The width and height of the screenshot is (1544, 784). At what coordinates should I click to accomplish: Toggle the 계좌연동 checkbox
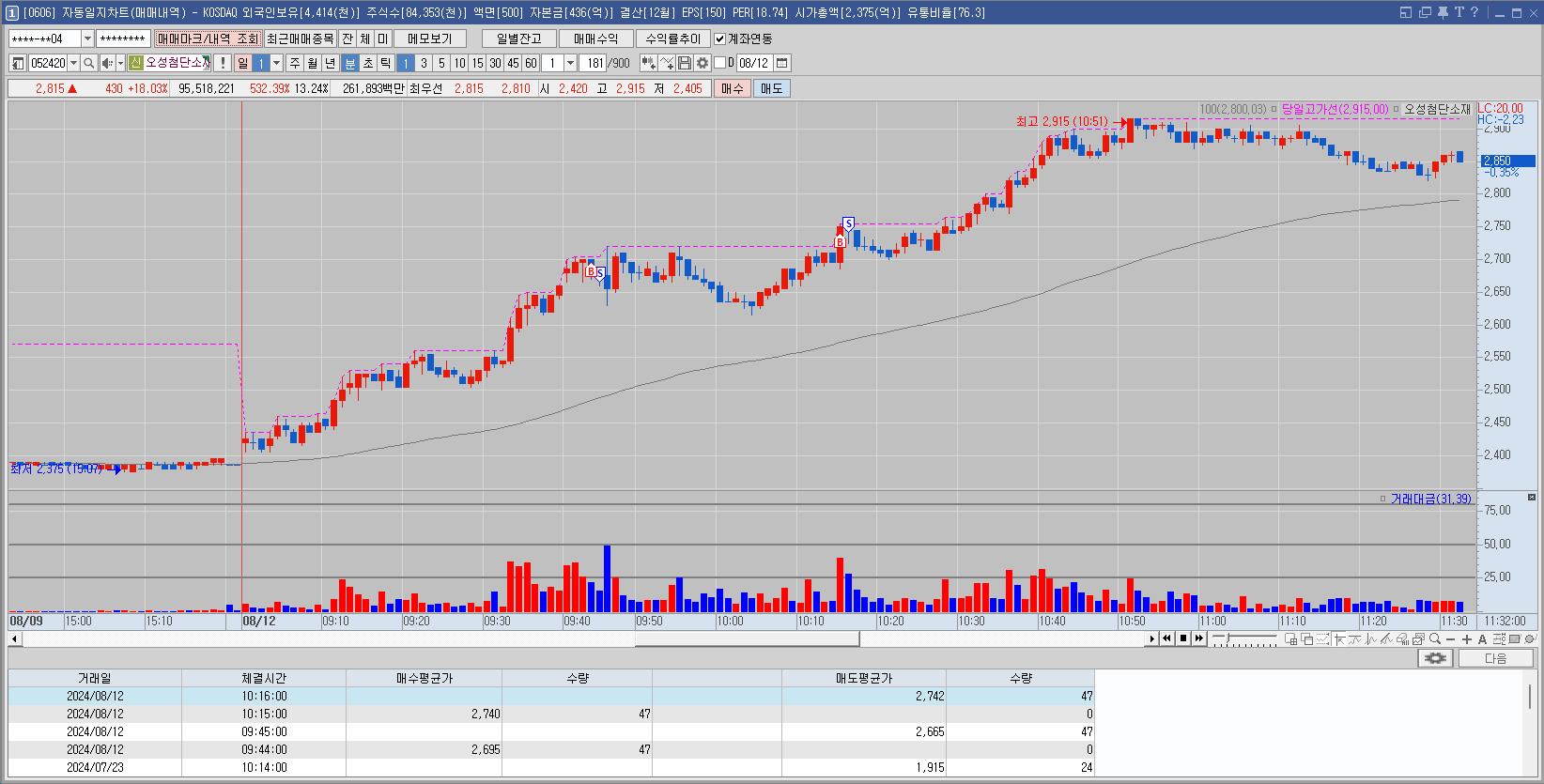pos(720,38)
